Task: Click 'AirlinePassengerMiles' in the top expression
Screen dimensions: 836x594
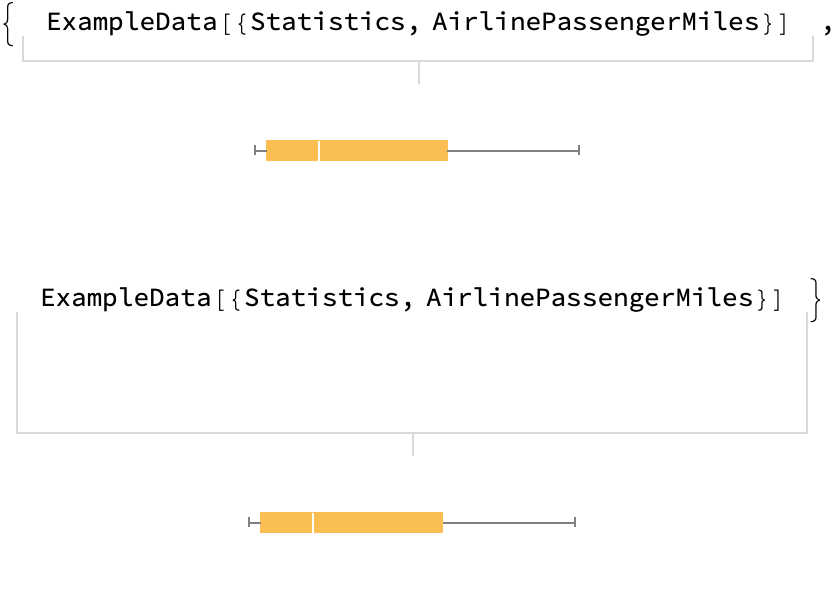Action: click(x=596, y=23)
